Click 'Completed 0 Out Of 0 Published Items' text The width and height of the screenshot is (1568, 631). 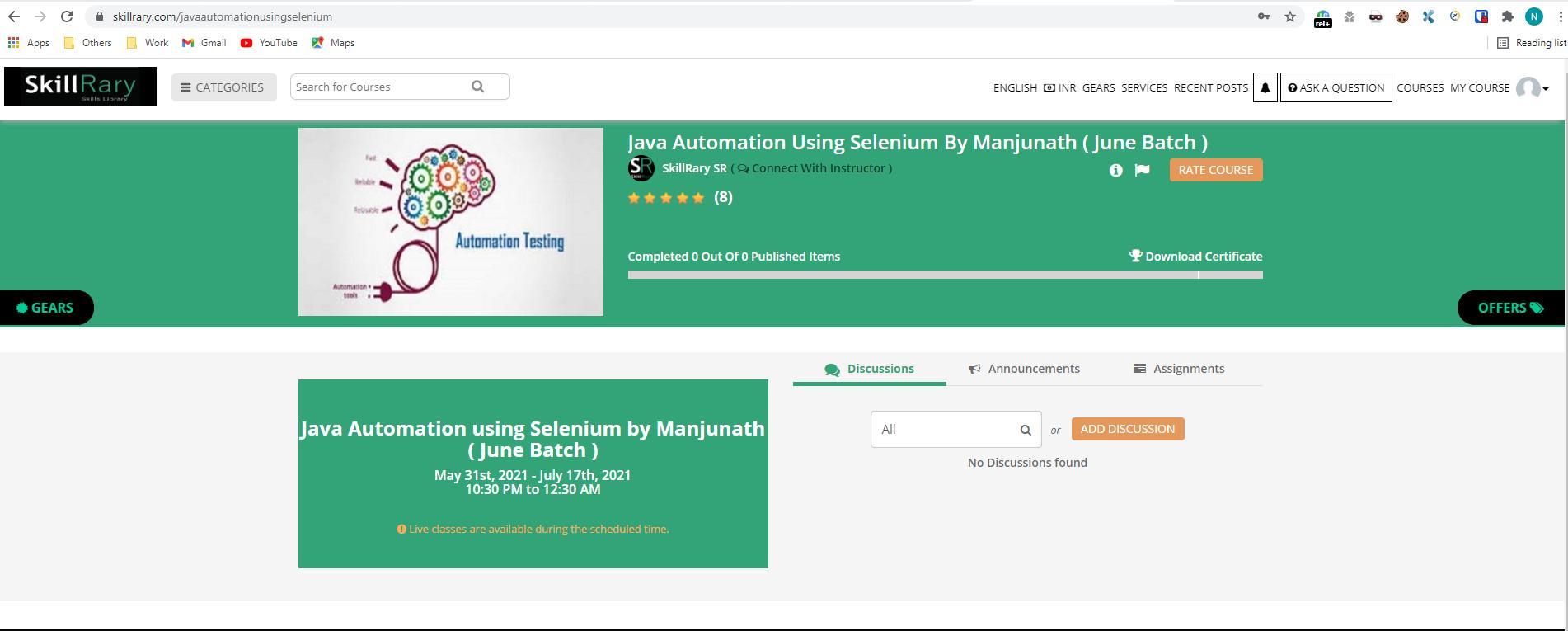[734, 257]
